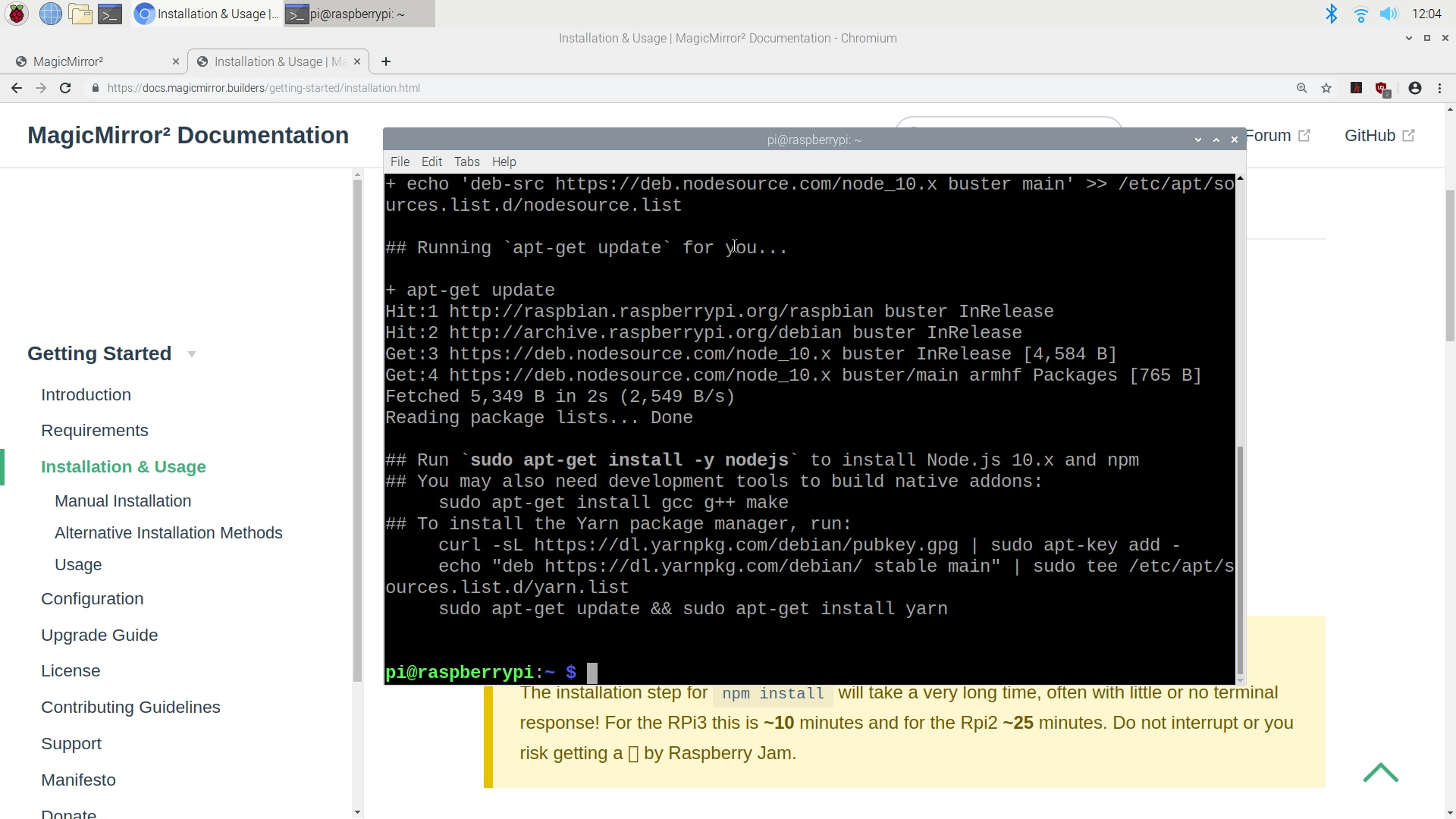Select Alternative Installation Methods sidebar link
This screenshot has height=819, width=1456.
pyautogui.click(x=168, y=532)
